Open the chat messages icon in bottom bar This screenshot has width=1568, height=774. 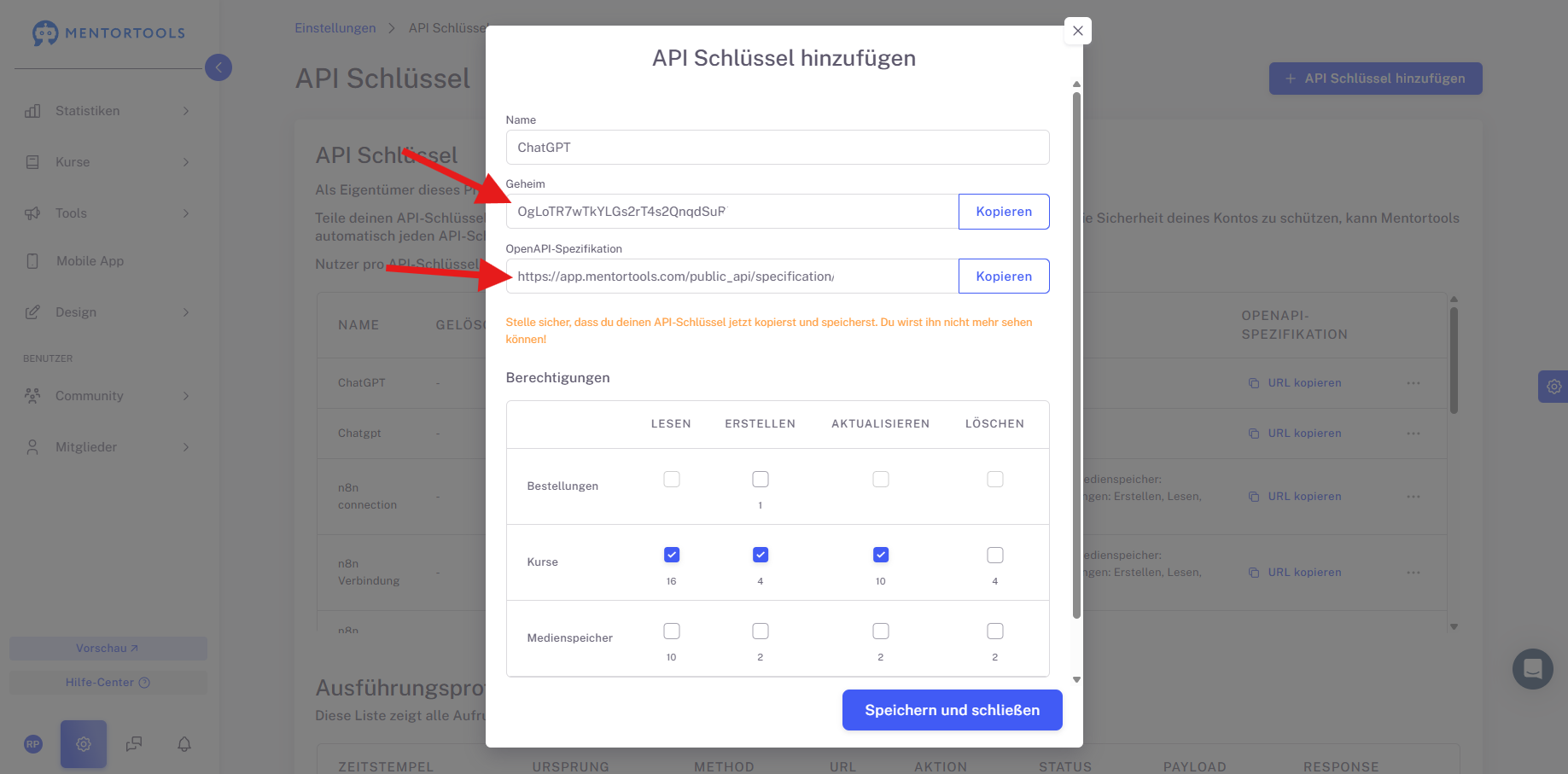pos(134,744)
